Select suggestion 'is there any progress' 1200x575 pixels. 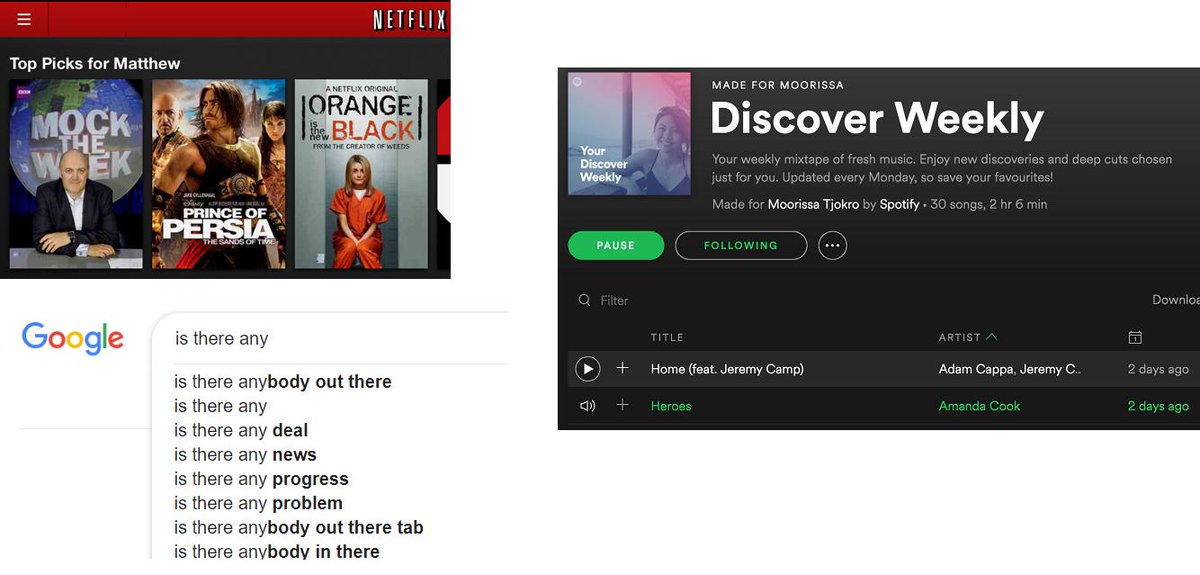[261, 479]
